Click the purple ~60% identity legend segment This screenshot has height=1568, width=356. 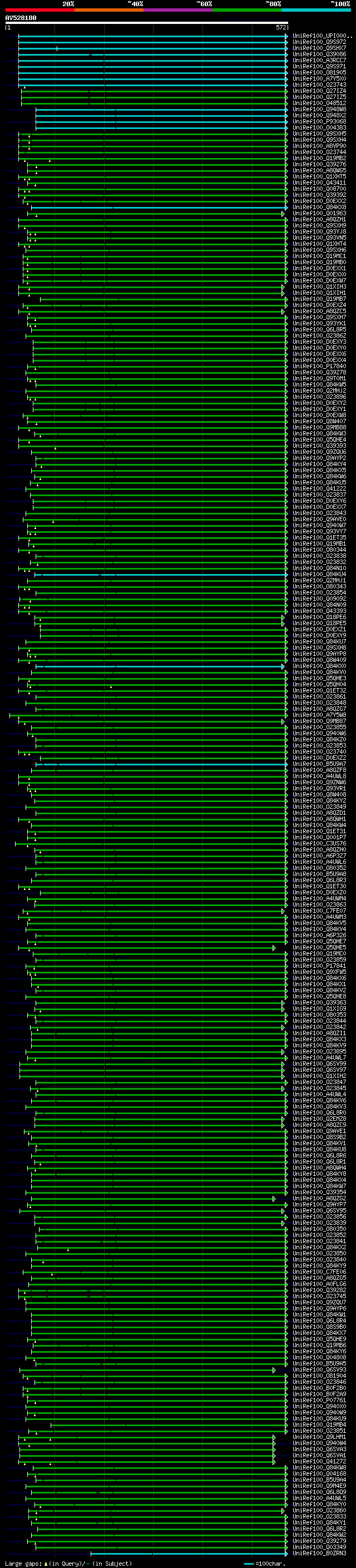(x=179, y=10)
